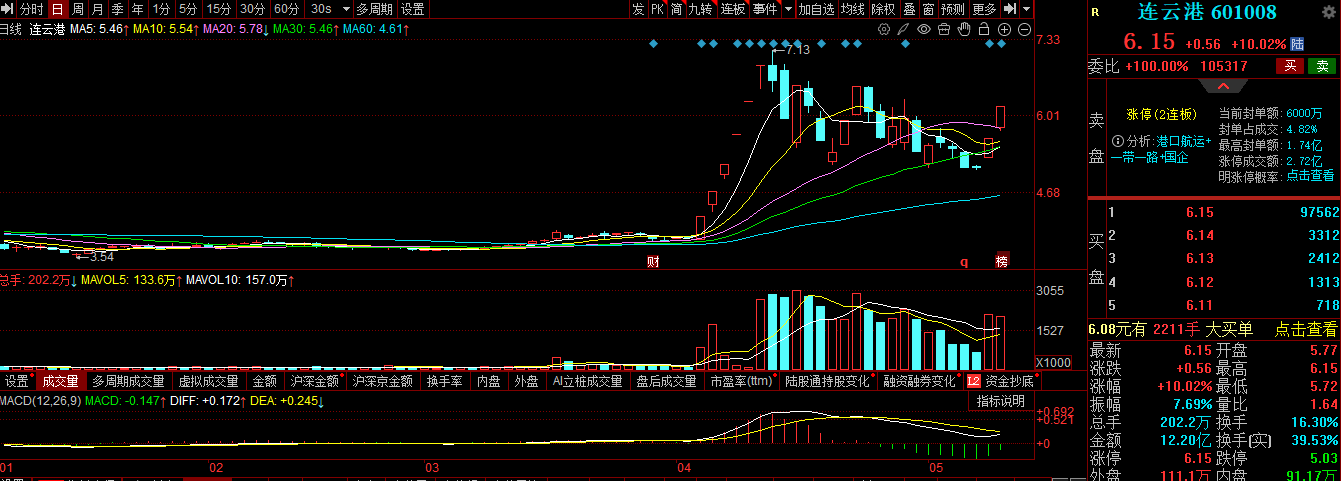Viewport: 1341px width, 481px height.
Task: Open dropdown next to 30s period
Action: [346, 9]
